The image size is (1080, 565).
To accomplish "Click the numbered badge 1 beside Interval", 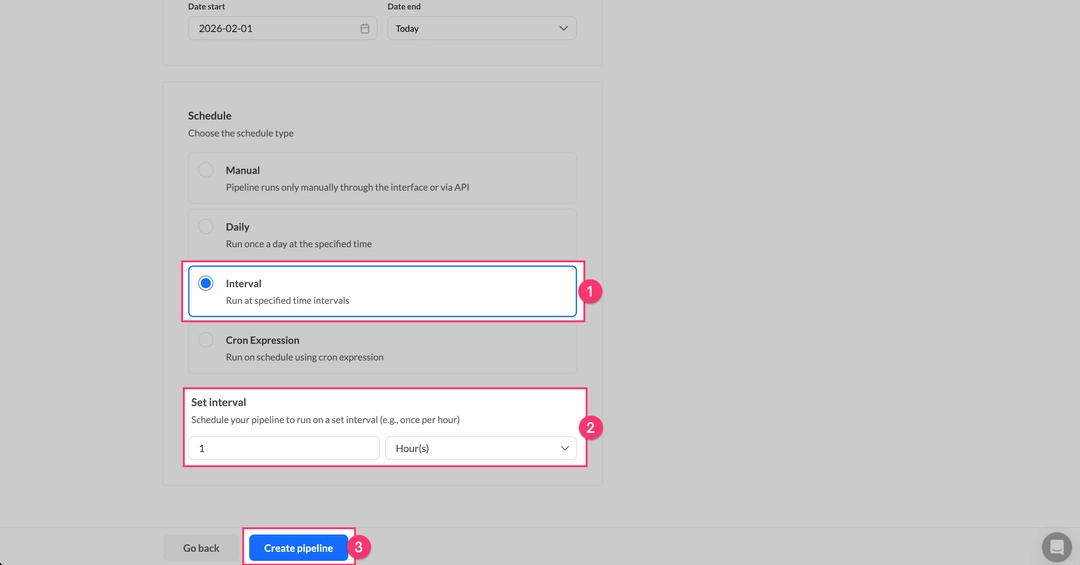I will coord(590,291).
